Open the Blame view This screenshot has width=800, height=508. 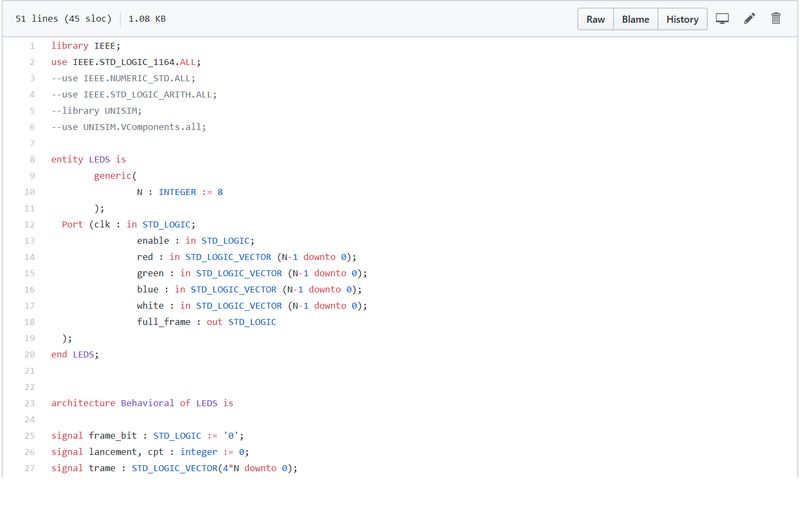(x=635, y=19)
